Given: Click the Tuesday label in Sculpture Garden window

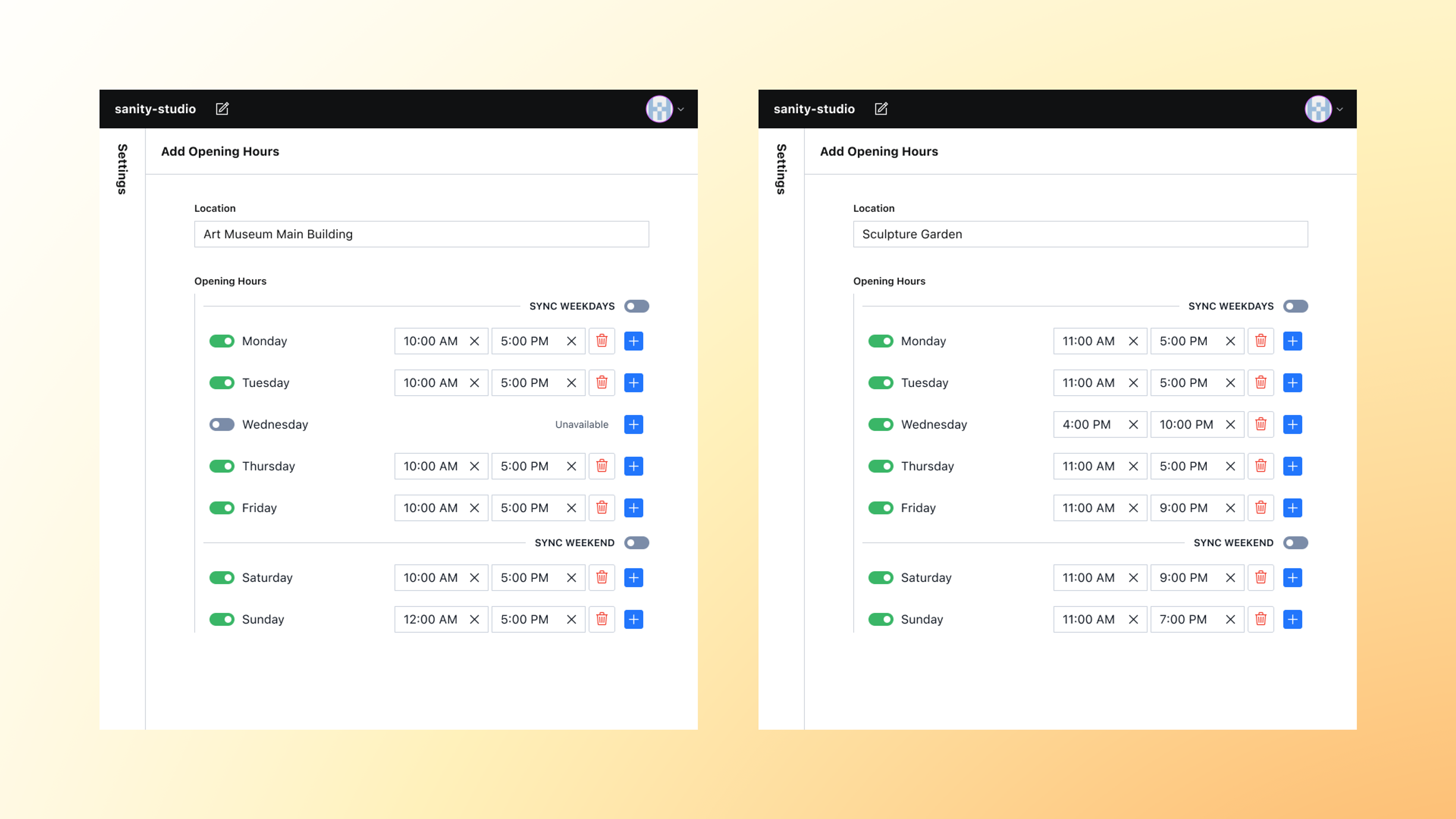Looking at the screenshot, I should pyautogui.click(x=925, y=383).
